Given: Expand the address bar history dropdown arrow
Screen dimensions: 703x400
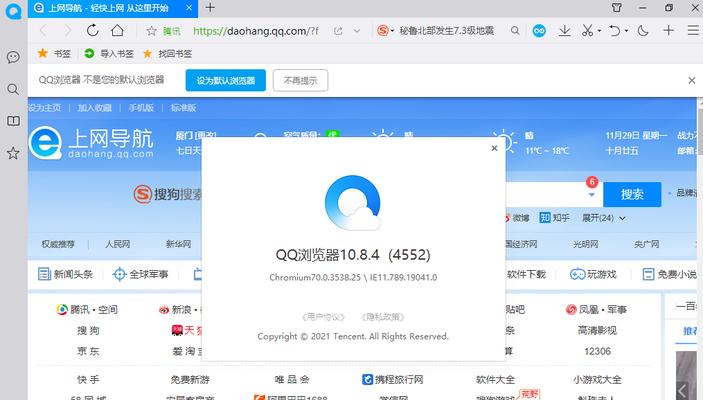Looking at the screenshot, I should tap(357, 31).
